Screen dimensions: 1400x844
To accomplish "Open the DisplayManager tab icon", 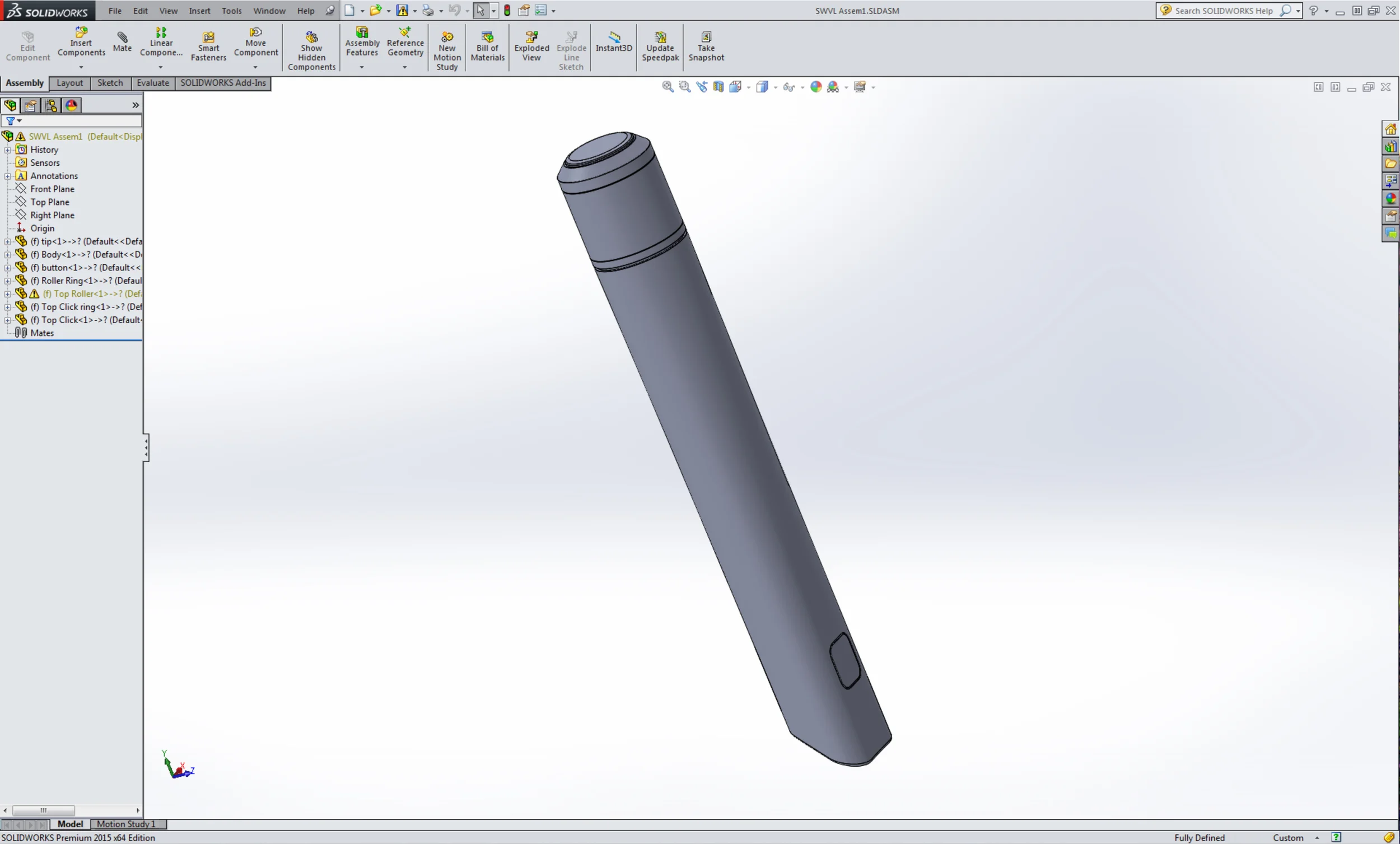I will point(71,105).
